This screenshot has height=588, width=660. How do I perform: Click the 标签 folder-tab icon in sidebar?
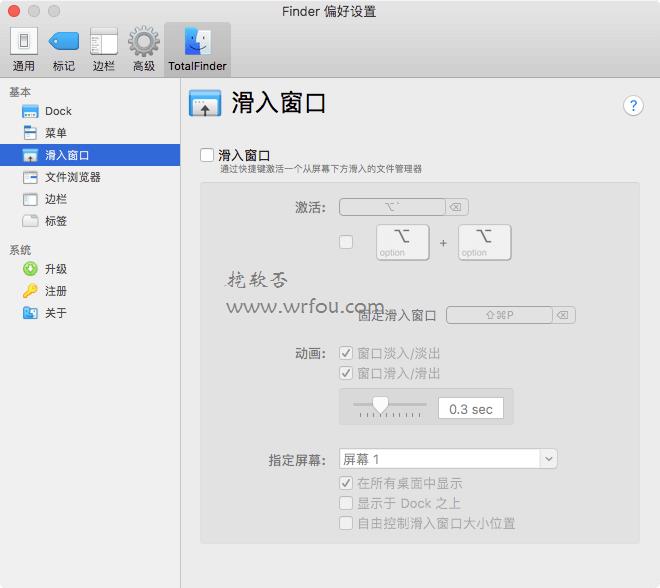coord(30,221)
